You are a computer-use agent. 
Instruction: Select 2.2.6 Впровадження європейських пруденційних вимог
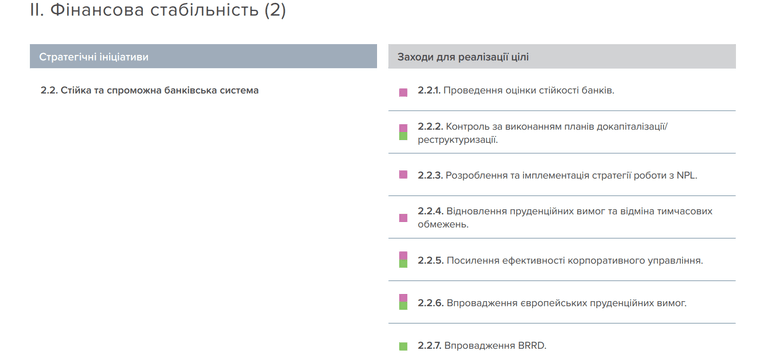point(552,303)
